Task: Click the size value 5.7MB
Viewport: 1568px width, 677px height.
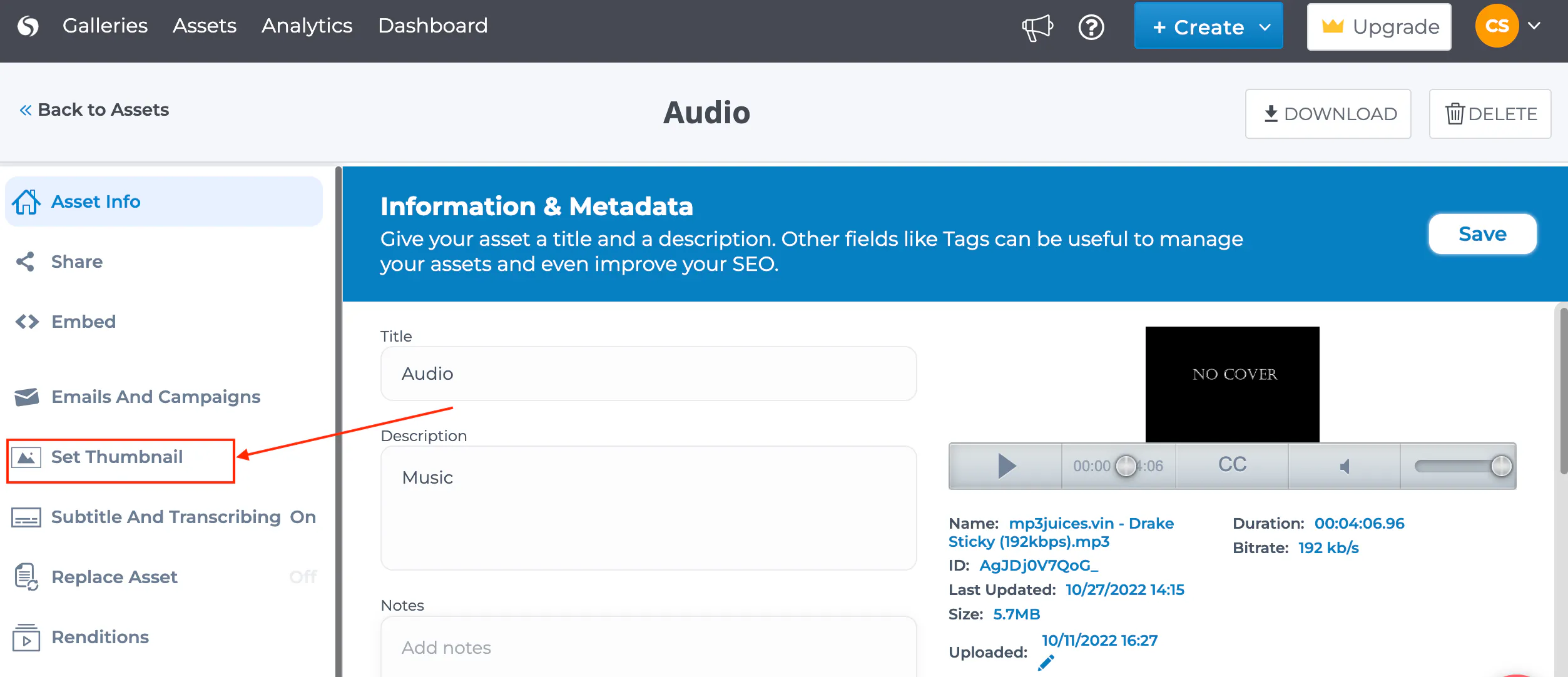Action: pos(1017,614)
